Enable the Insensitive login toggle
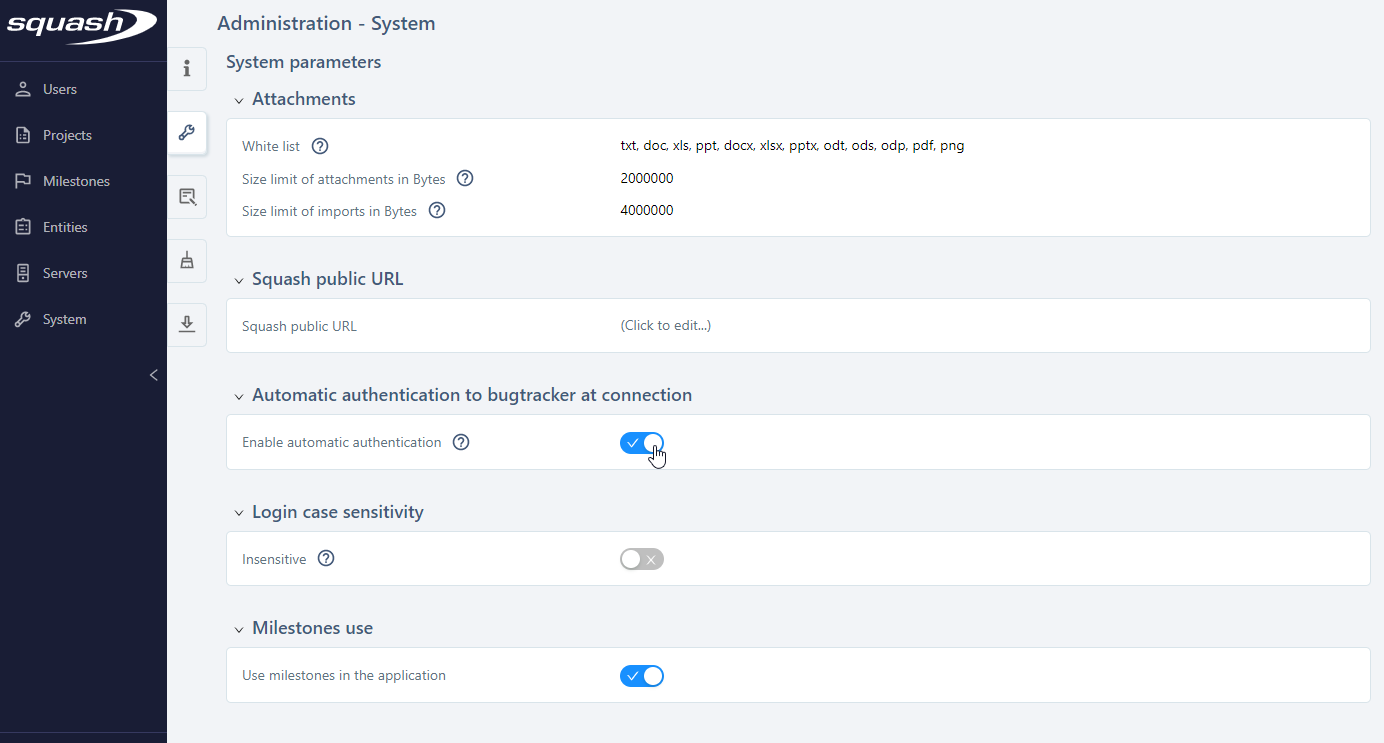This screenshot has height=743, width=1384. pyautogui.click(x=642, y=559)
